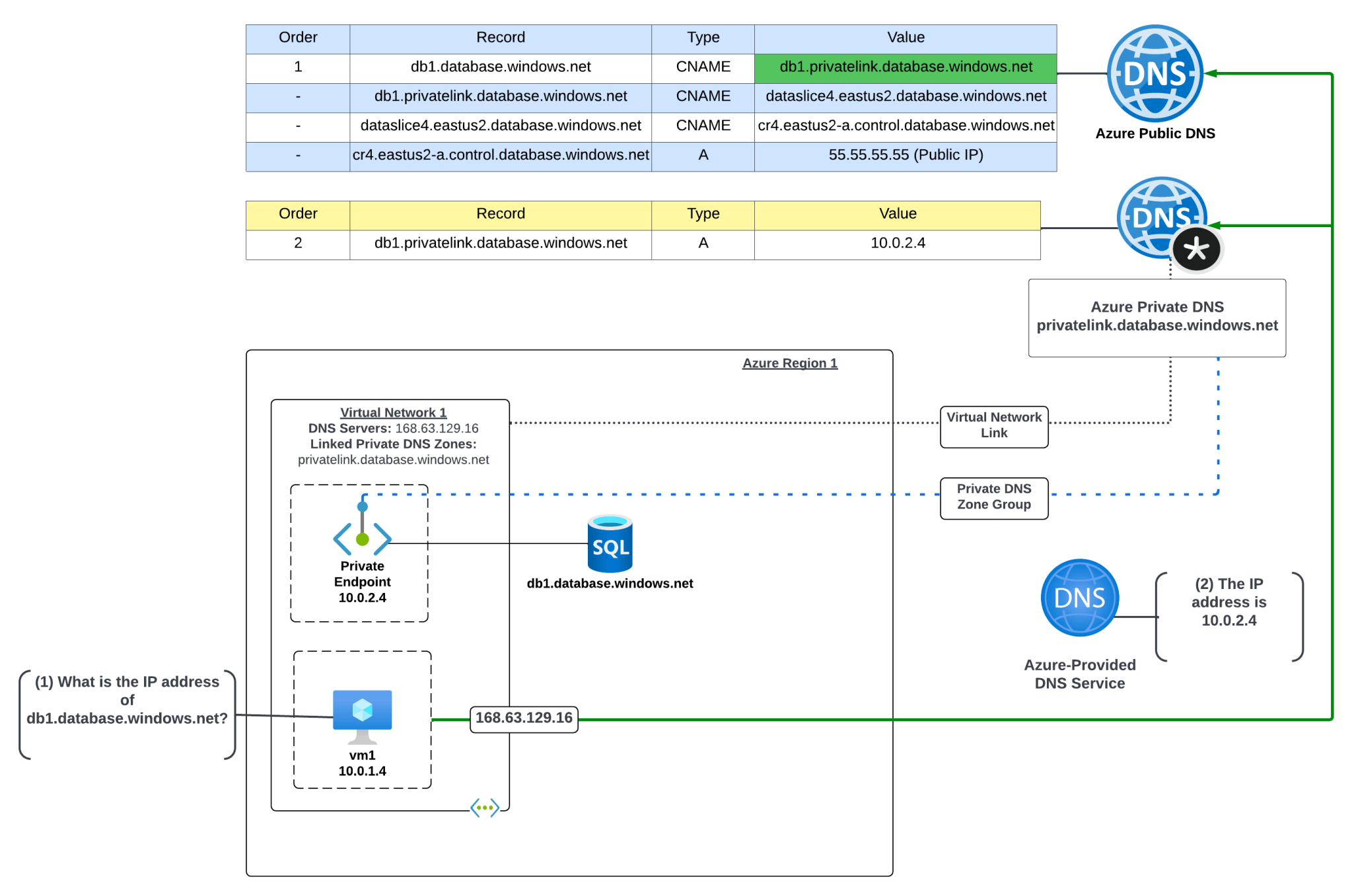This screenshot has width=1352, height=896.
Task: Click the Azure Region 1 underlined title
Action: click(790, 363)
